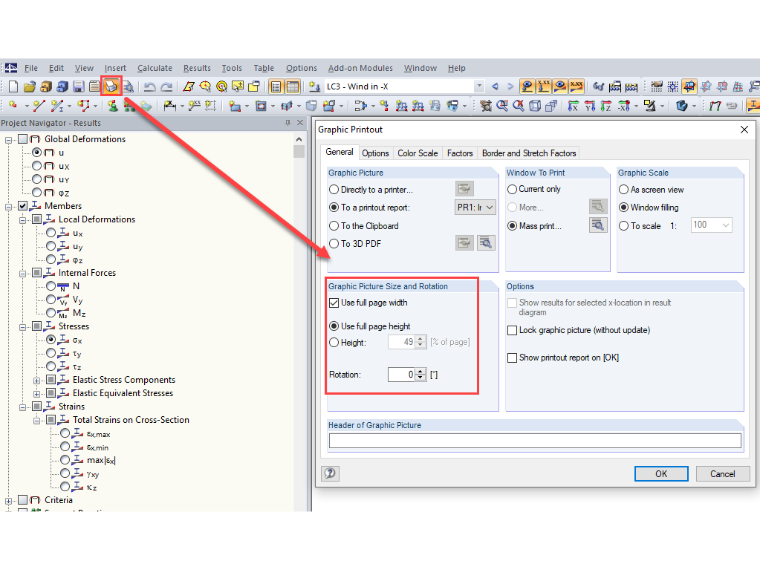Uncheck Use full page width
This screenshot has height=570, width=760.
coord(334,303)
